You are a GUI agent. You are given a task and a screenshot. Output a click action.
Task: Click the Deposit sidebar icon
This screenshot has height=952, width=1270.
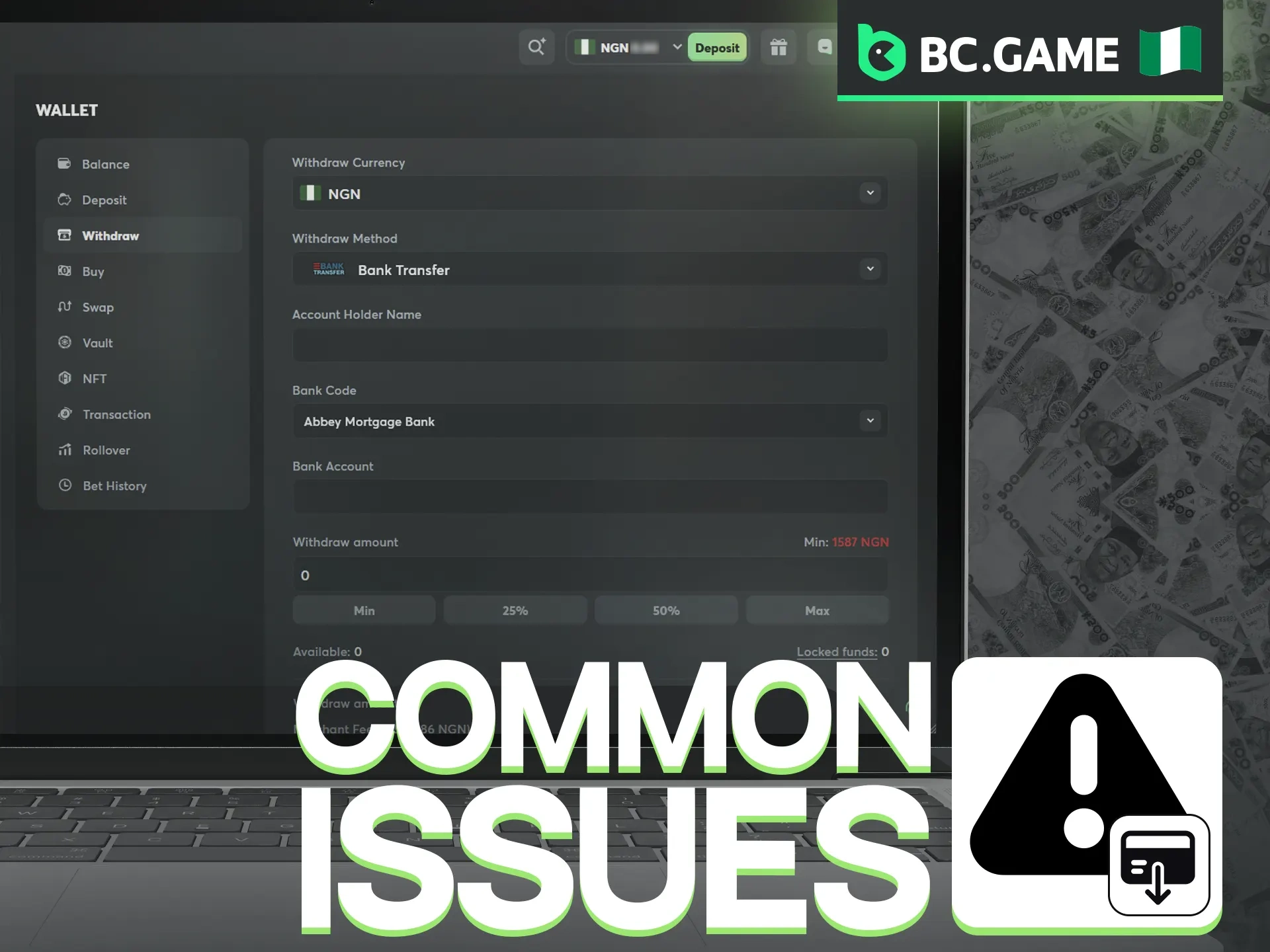click(64, 200)
